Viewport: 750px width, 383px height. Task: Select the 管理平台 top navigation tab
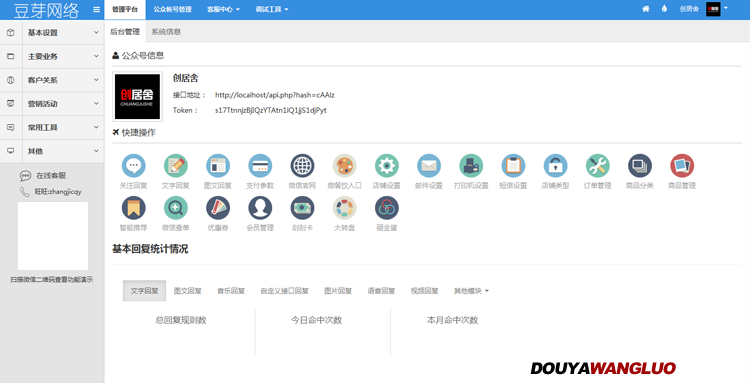[x=125, y=10]
